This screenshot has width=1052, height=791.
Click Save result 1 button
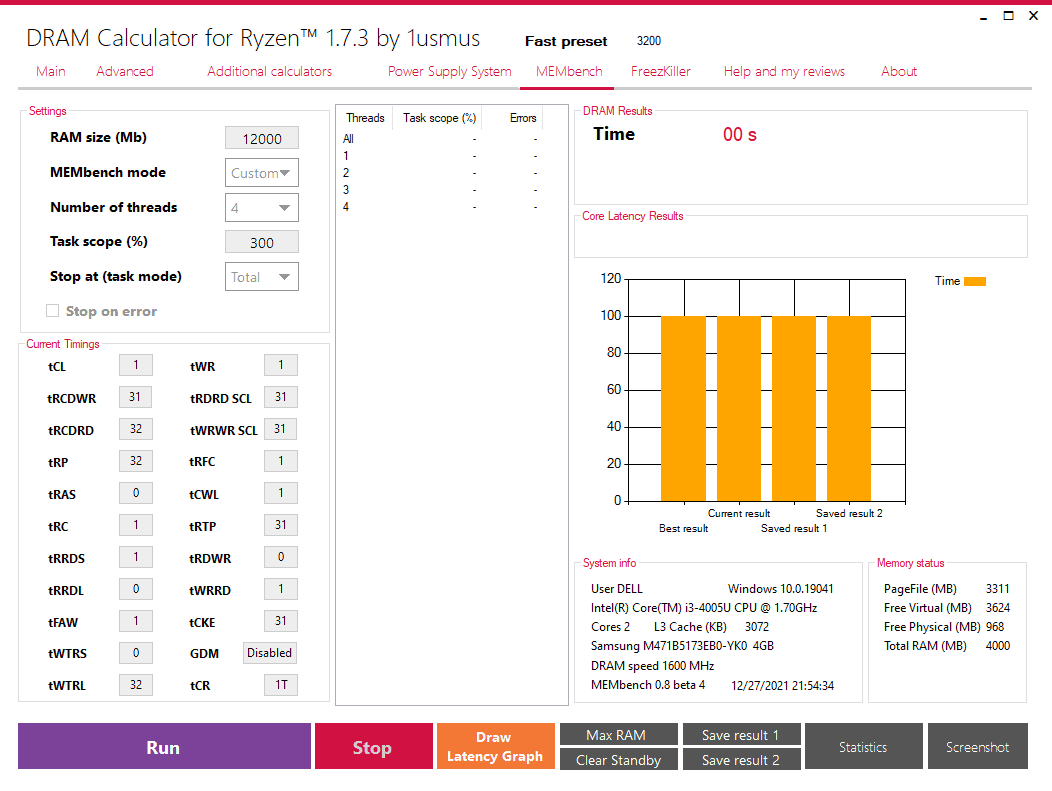pyautogui.click(x=741, y=735)
